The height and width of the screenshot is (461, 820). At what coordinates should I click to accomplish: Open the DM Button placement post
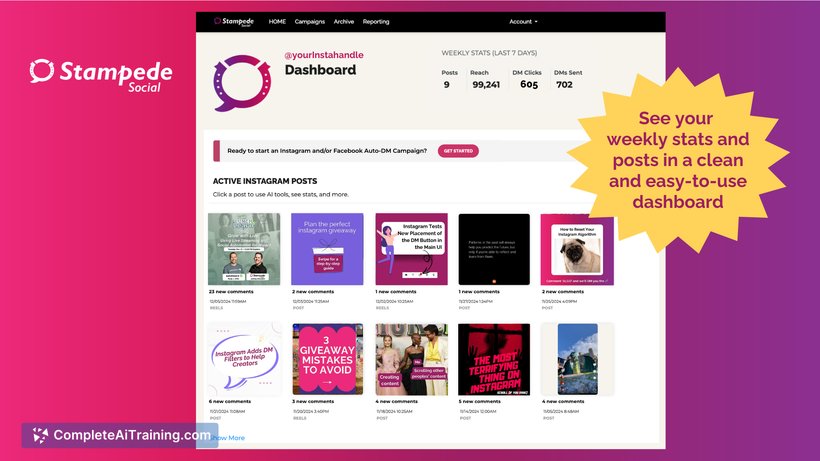(412, 249)
